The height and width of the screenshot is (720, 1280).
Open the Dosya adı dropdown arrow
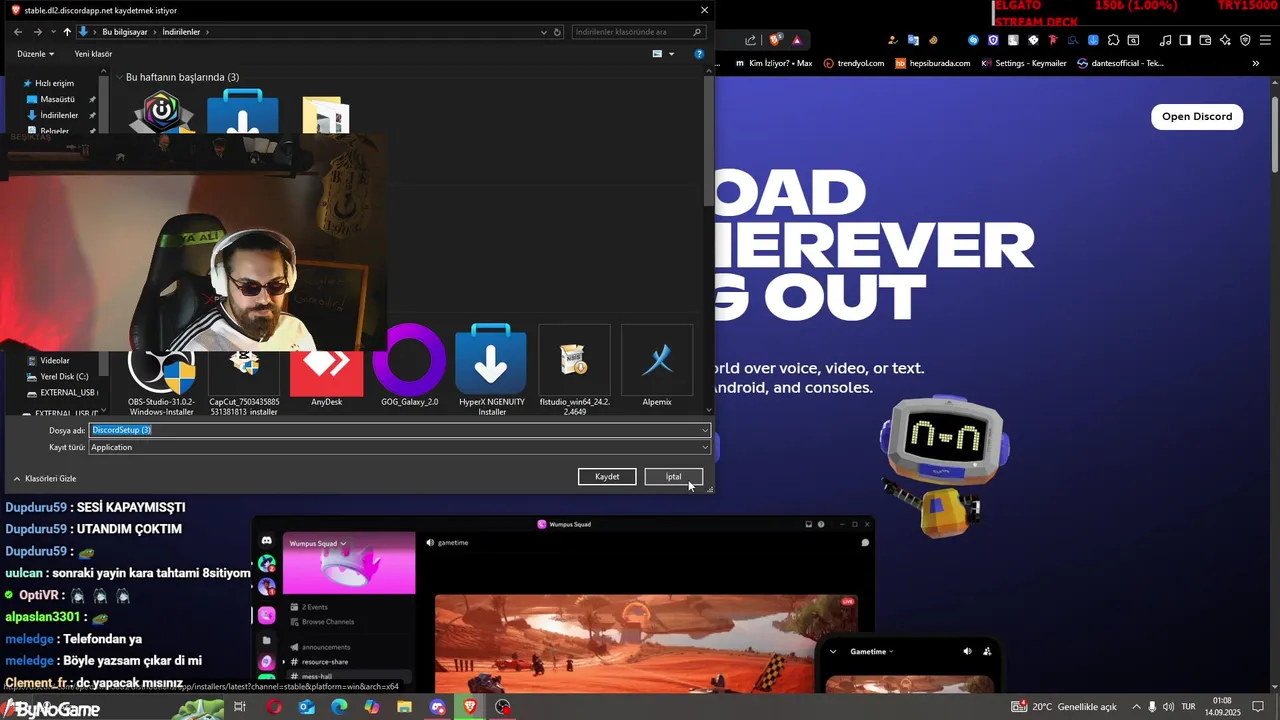[x=705, y=430]
